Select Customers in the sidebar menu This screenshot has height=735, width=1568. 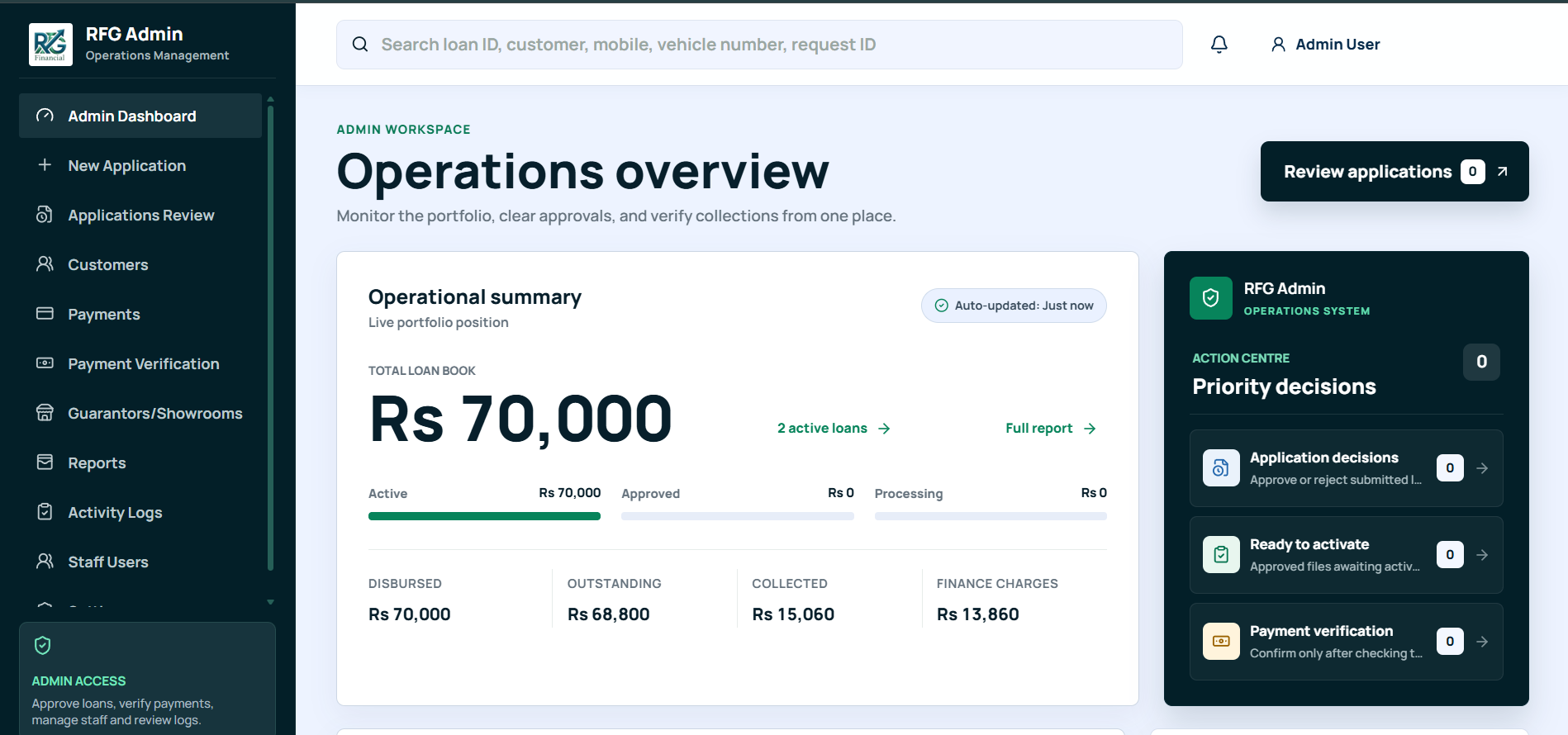tap(140, 264)
